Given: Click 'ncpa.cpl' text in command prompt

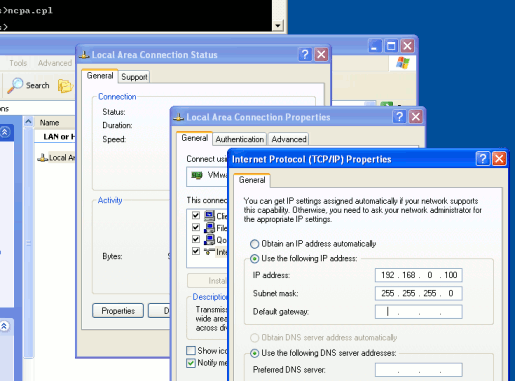Looking at the screenshot, I should pyautogui.click(x=30, y=10).
